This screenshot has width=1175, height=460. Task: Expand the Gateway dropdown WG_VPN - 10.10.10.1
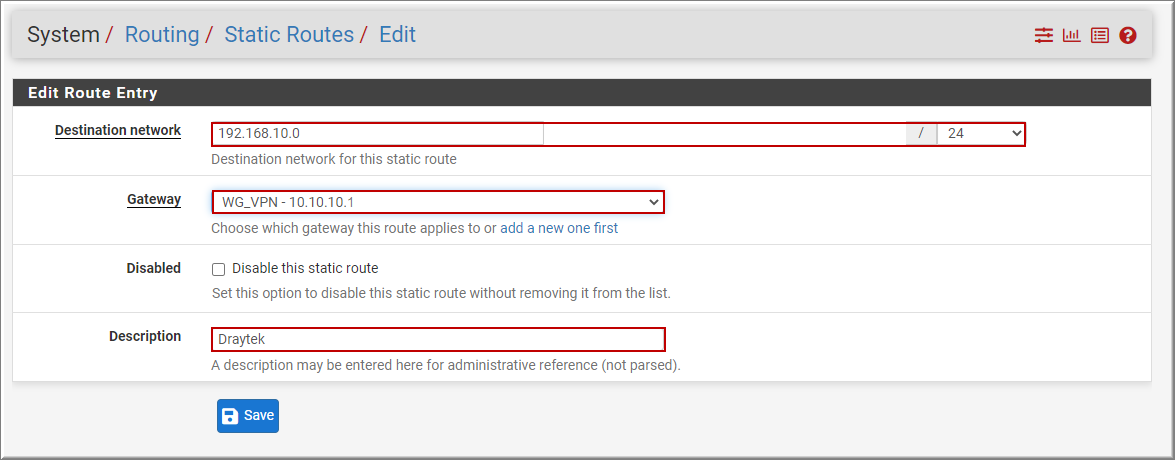pyautogui.click(x=438, y=202)
